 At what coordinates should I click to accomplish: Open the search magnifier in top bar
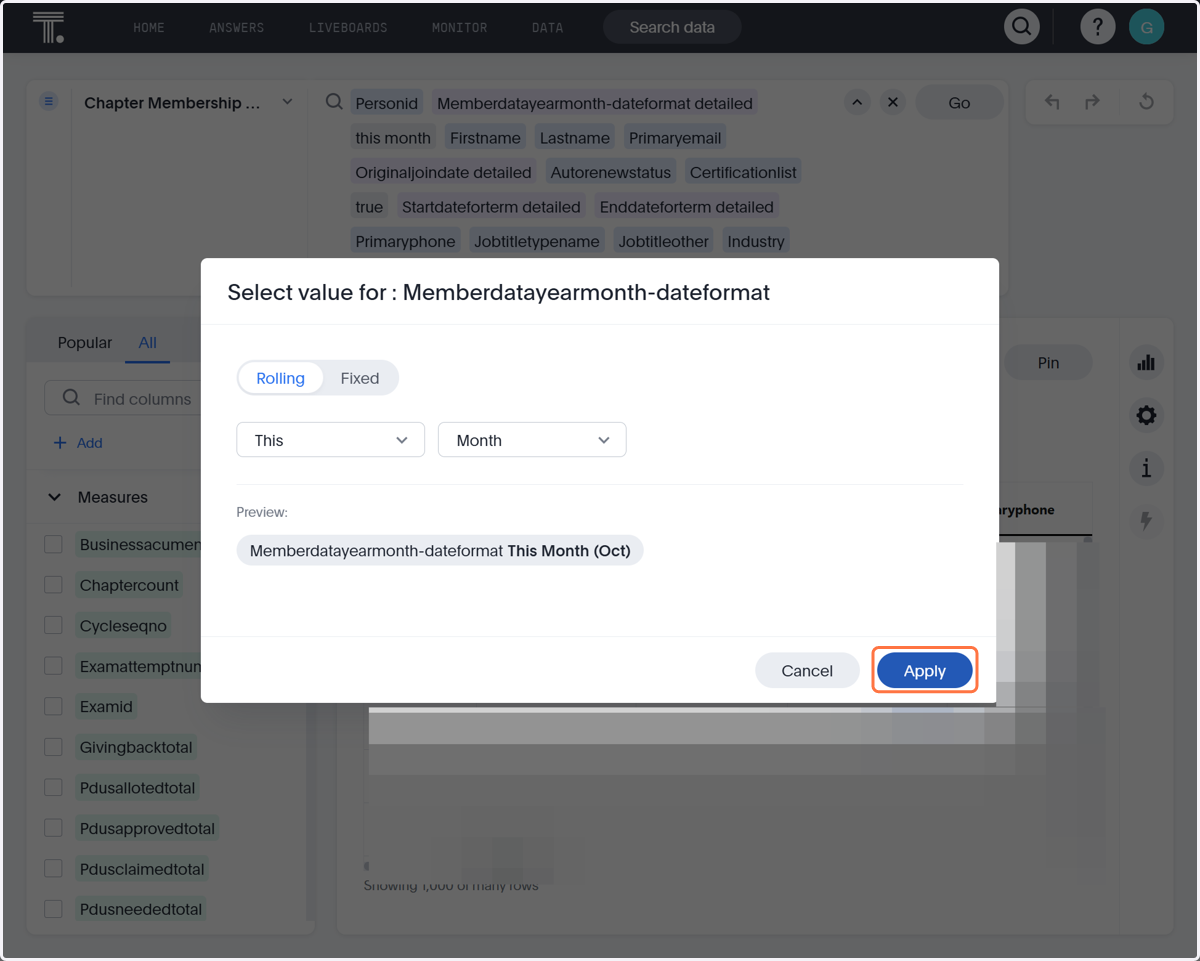coord(1021,27)
